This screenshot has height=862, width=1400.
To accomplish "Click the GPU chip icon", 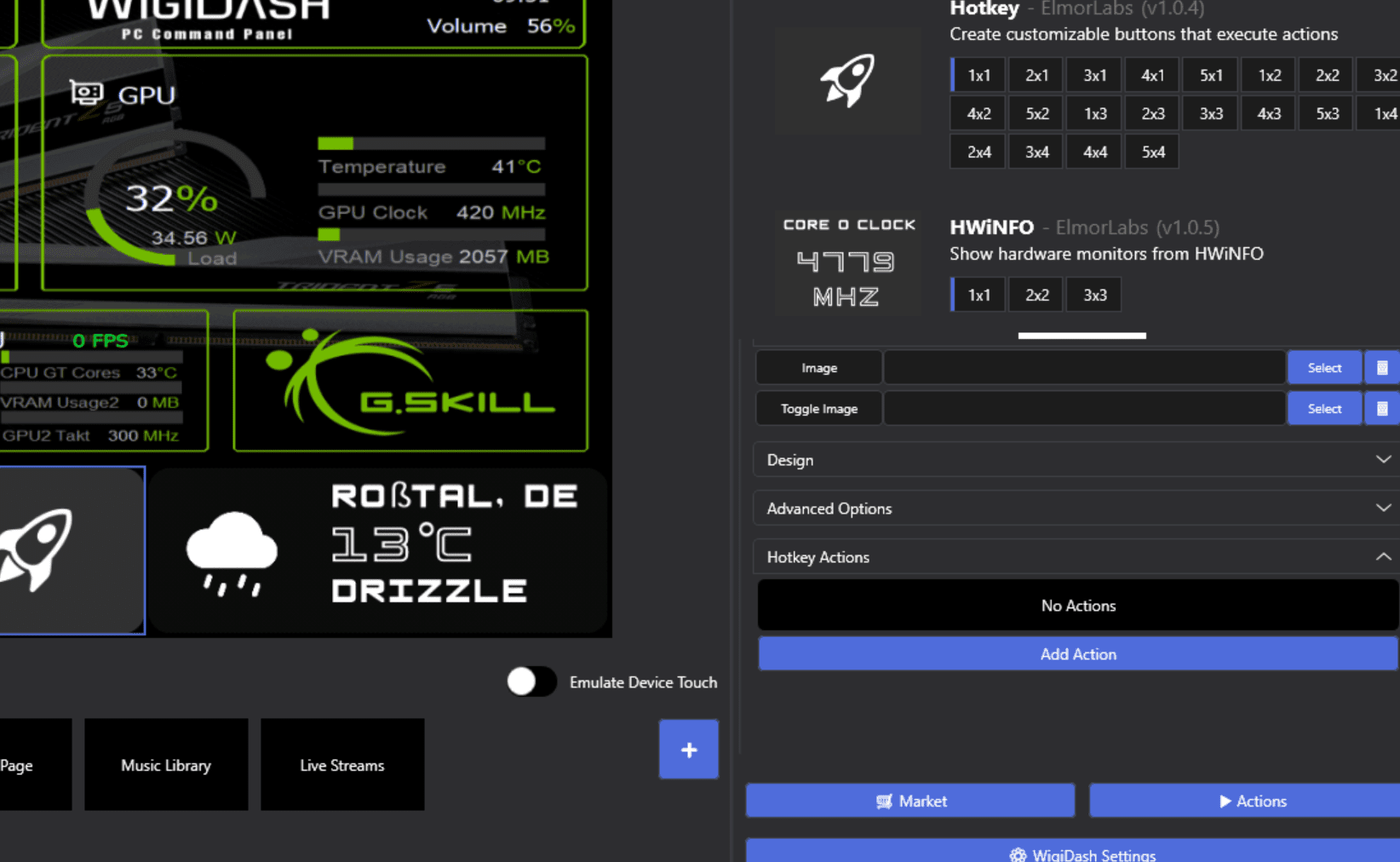I will 86,92.
